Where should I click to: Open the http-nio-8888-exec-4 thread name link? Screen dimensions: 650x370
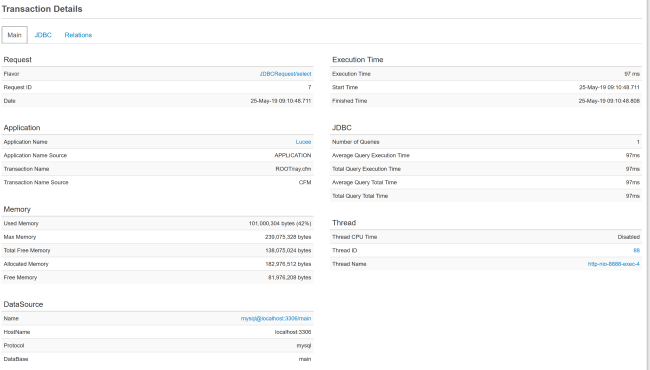point(614,264)
